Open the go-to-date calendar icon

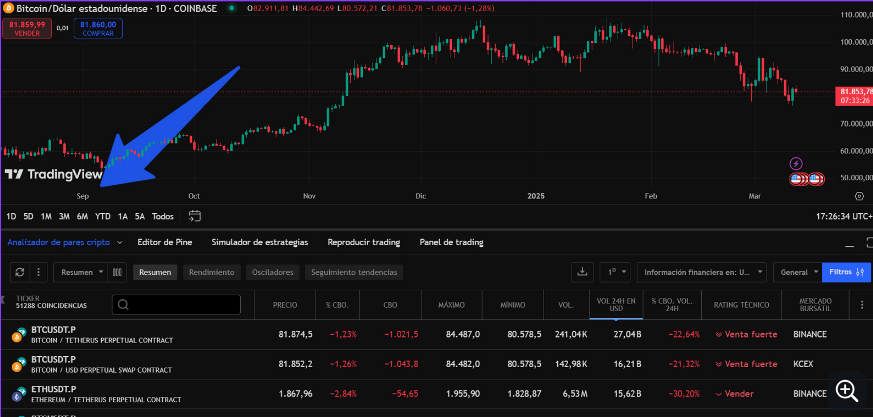point(194,216)
